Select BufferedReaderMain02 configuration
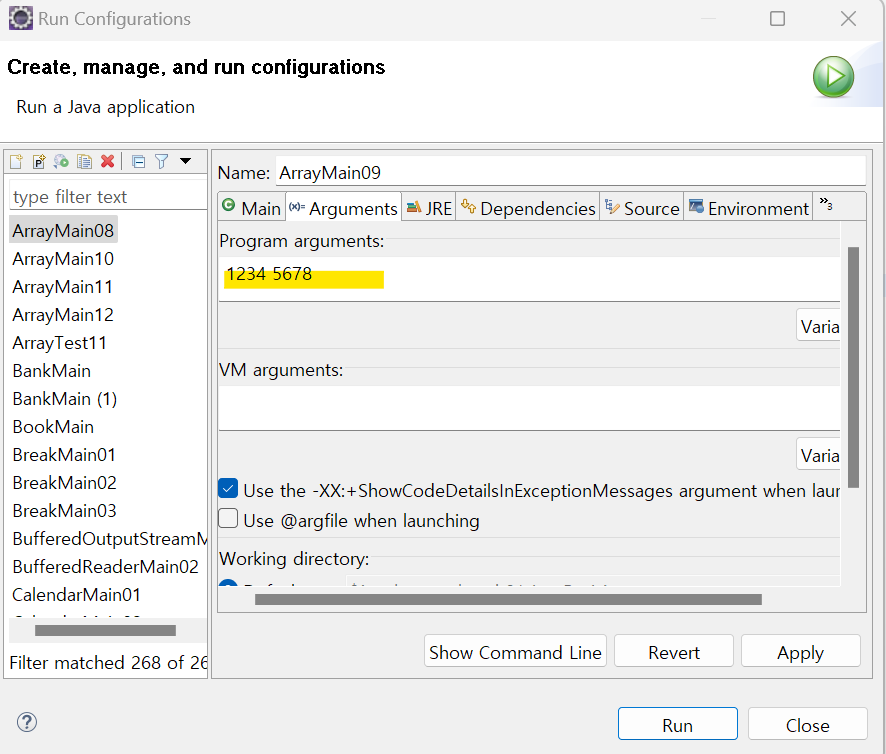 [106, 566]
